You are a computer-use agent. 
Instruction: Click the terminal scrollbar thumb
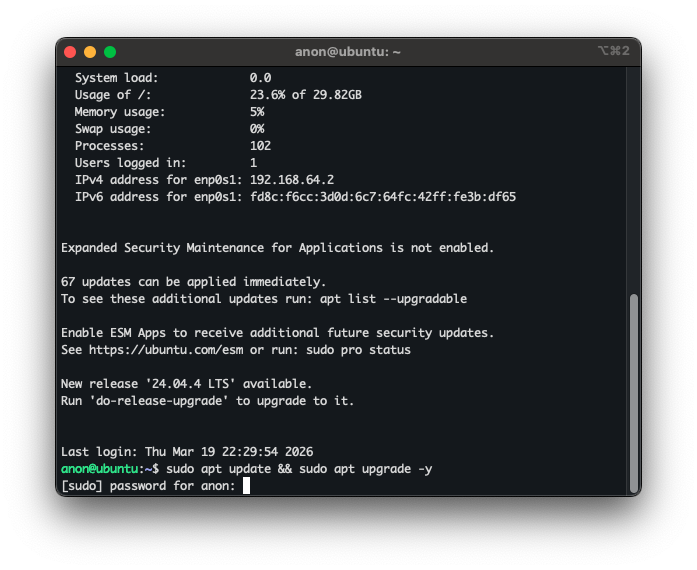(633, 391)
